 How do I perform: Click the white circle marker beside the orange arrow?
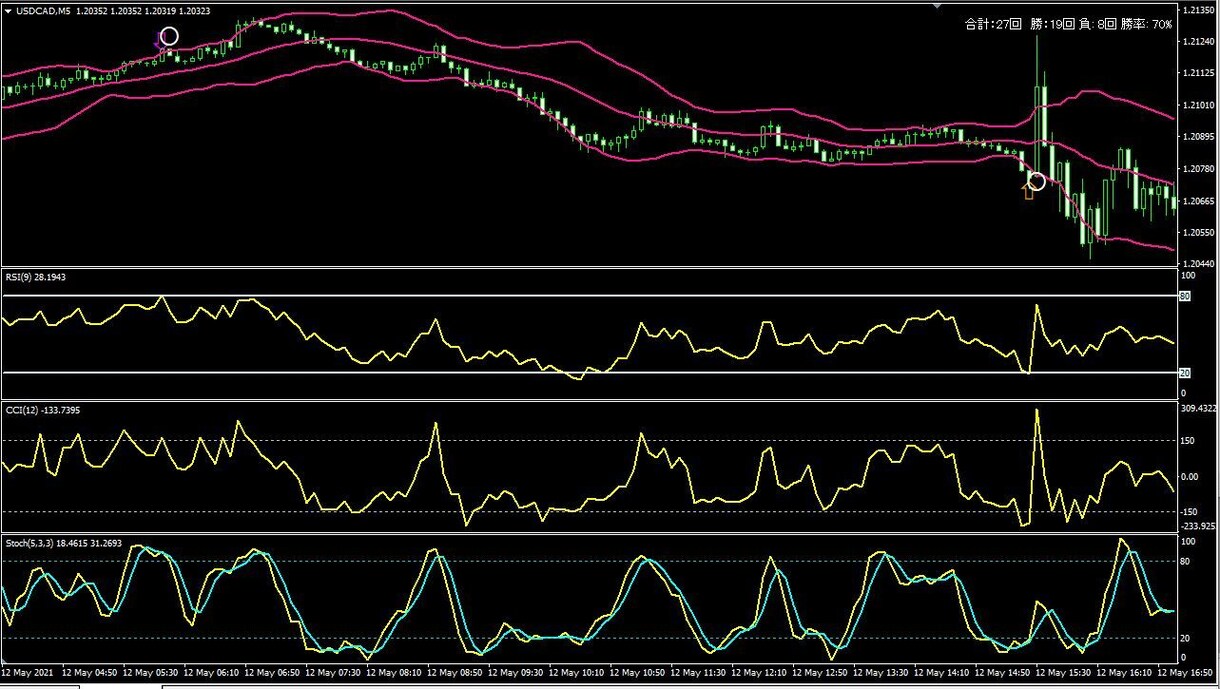[1037, 182]
